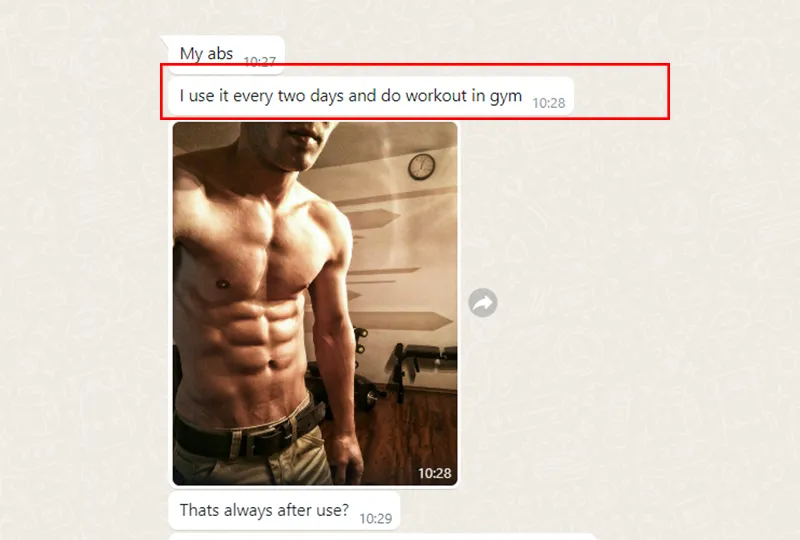This screenshot has width=800, height=540.
Task: Click the partially visible message bubble at the bottom
Action: (x=382, y=537)
